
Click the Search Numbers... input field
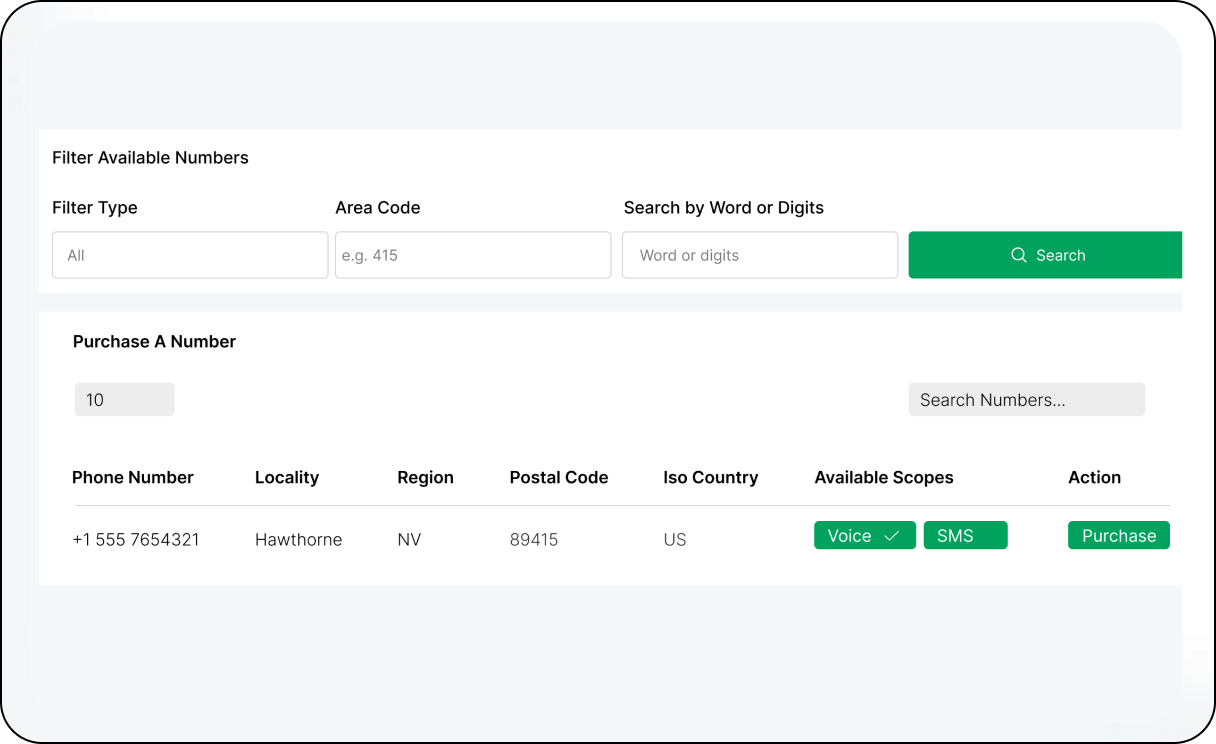pos(1026,400)
